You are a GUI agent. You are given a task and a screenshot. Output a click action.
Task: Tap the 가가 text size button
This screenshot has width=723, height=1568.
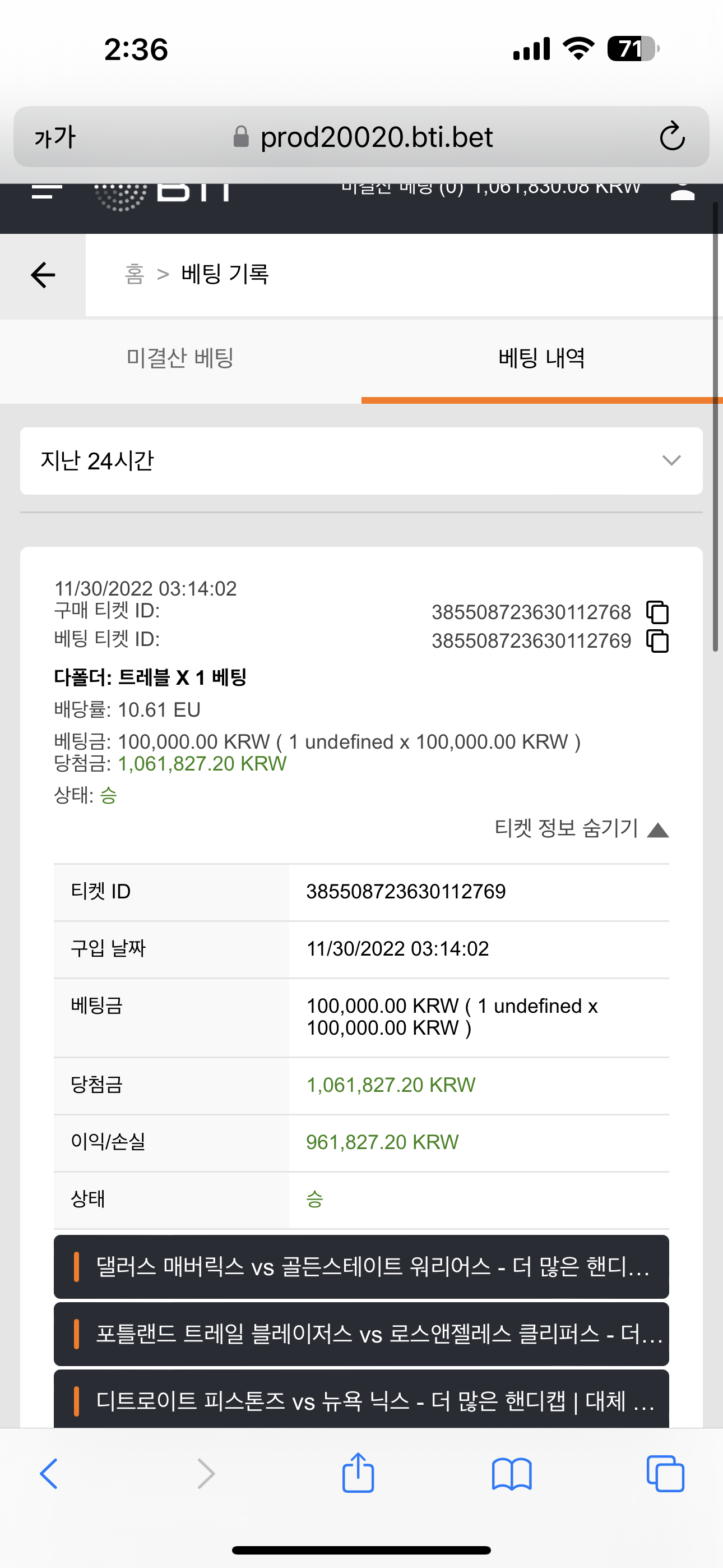55,137
